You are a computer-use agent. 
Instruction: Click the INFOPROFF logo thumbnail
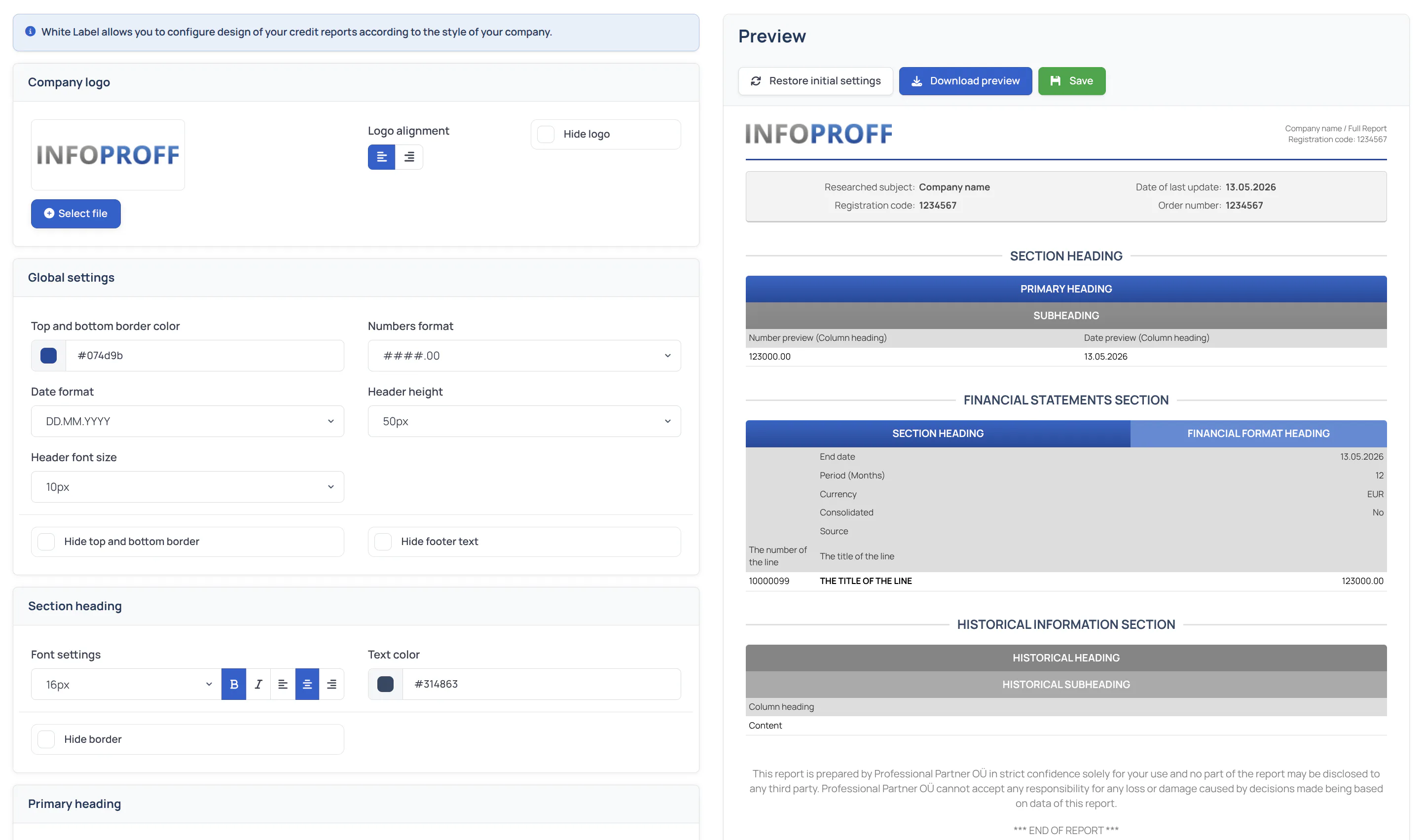click(108, 154)
